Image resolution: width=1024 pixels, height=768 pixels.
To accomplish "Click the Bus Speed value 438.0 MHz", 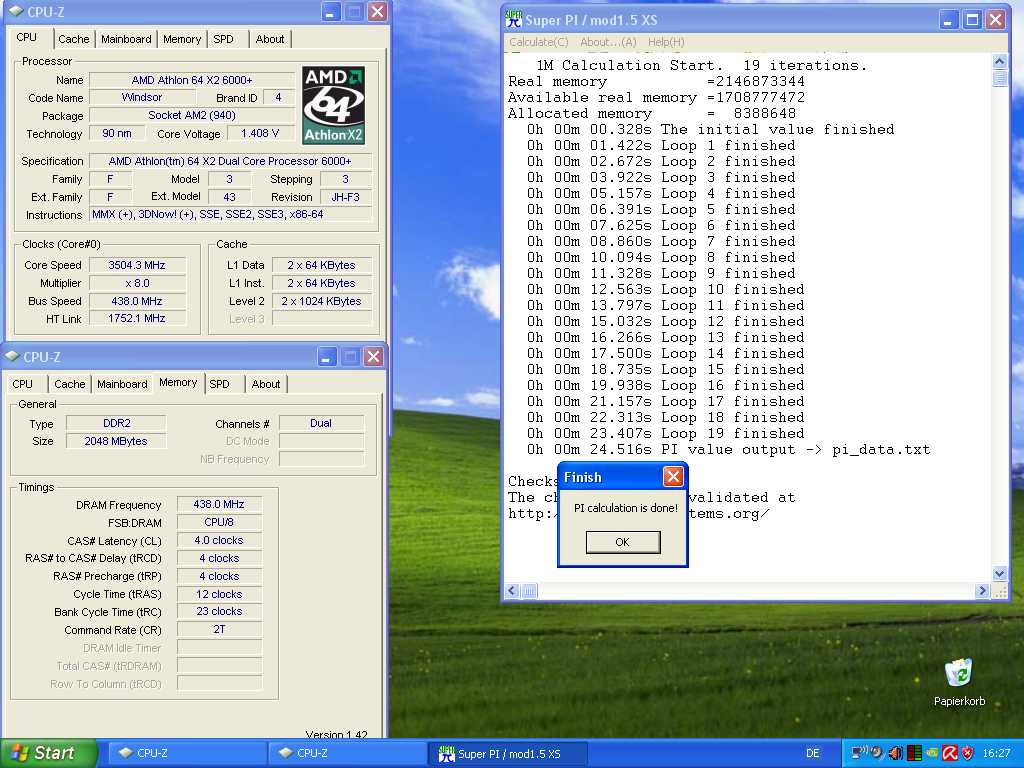I will point(137,301).
